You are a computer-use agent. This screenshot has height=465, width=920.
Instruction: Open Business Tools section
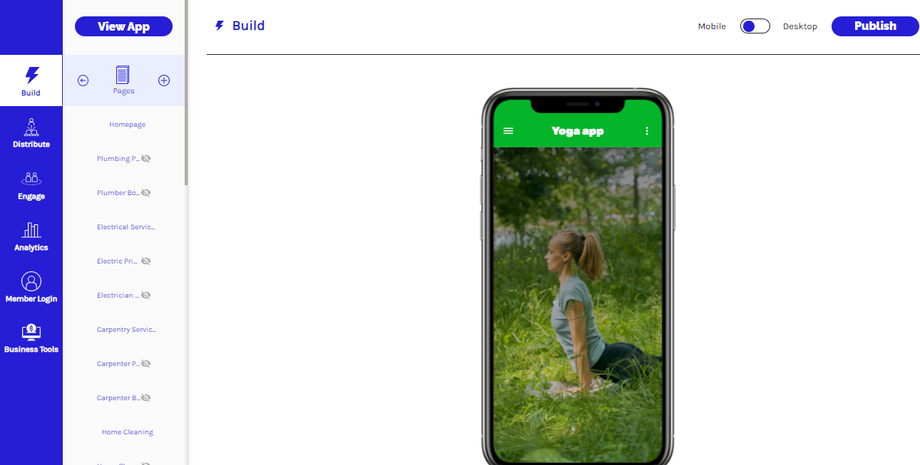coord(31,339)
